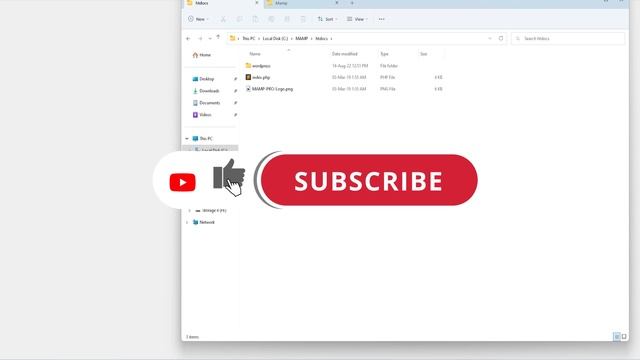Click the Cut toolbar icon
The width and height of the screenshot is (640, 360).
click(223, 19)
